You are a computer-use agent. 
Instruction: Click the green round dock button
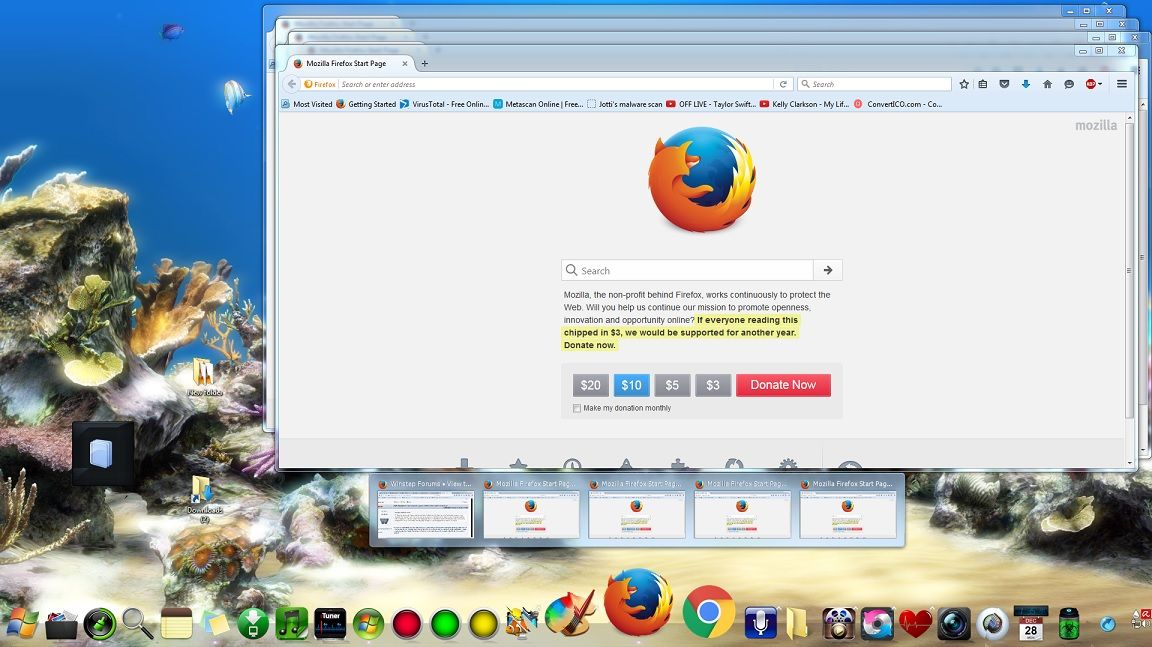445,624
